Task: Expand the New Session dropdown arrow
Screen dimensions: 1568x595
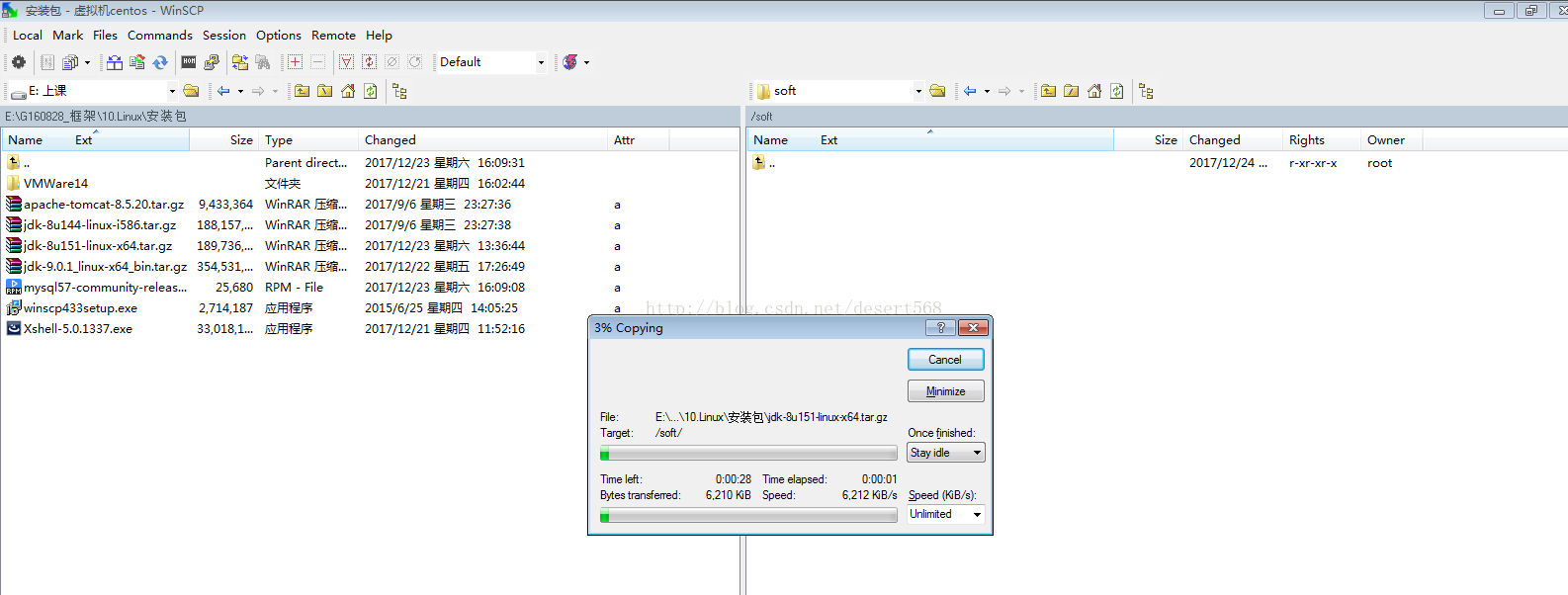Action: (x=587, y=62)
